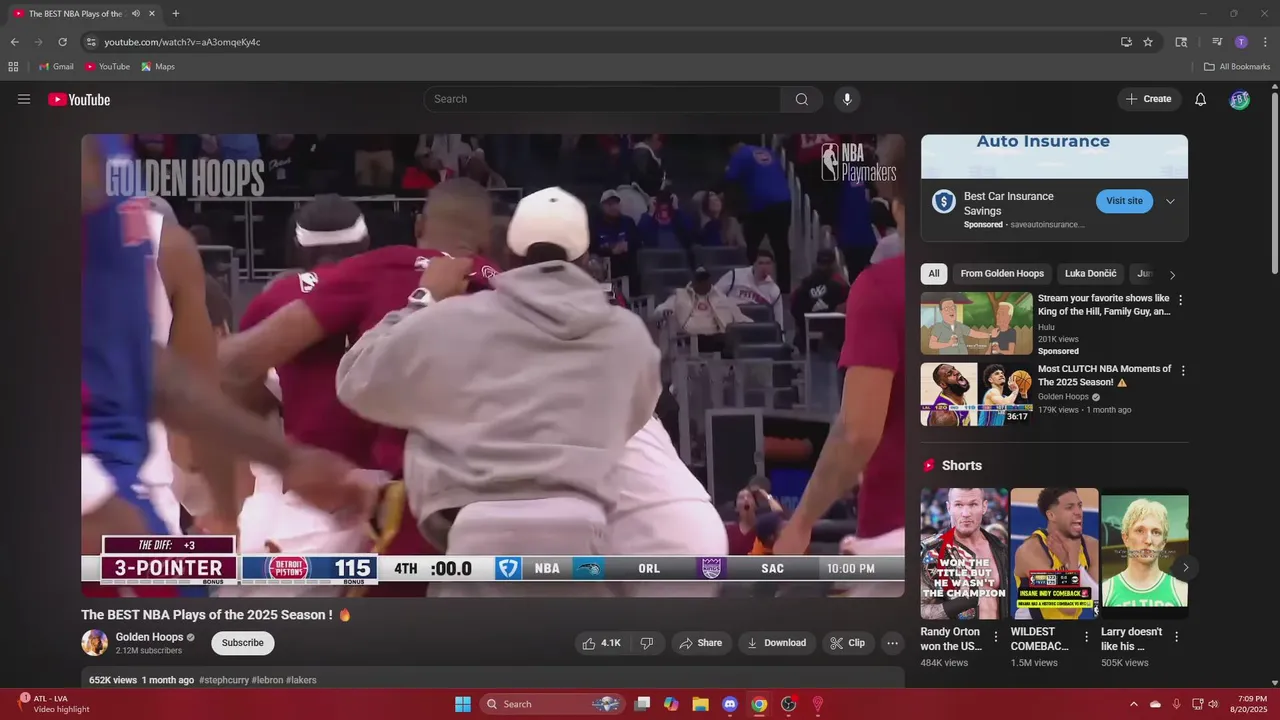Open the Maps bookmark
The height and width of the screenshot is (720, 1280).
[x=158, y=67]
